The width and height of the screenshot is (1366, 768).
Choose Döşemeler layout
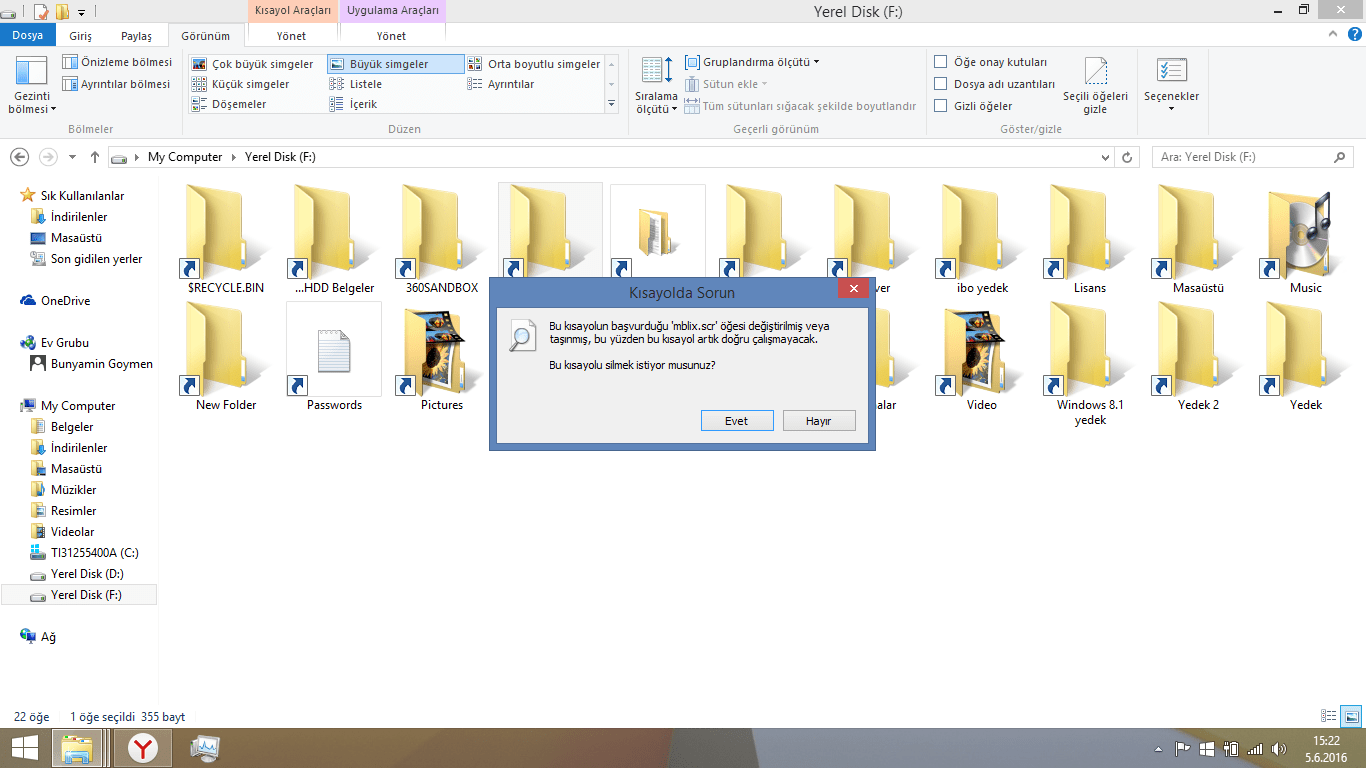(229, 104)
